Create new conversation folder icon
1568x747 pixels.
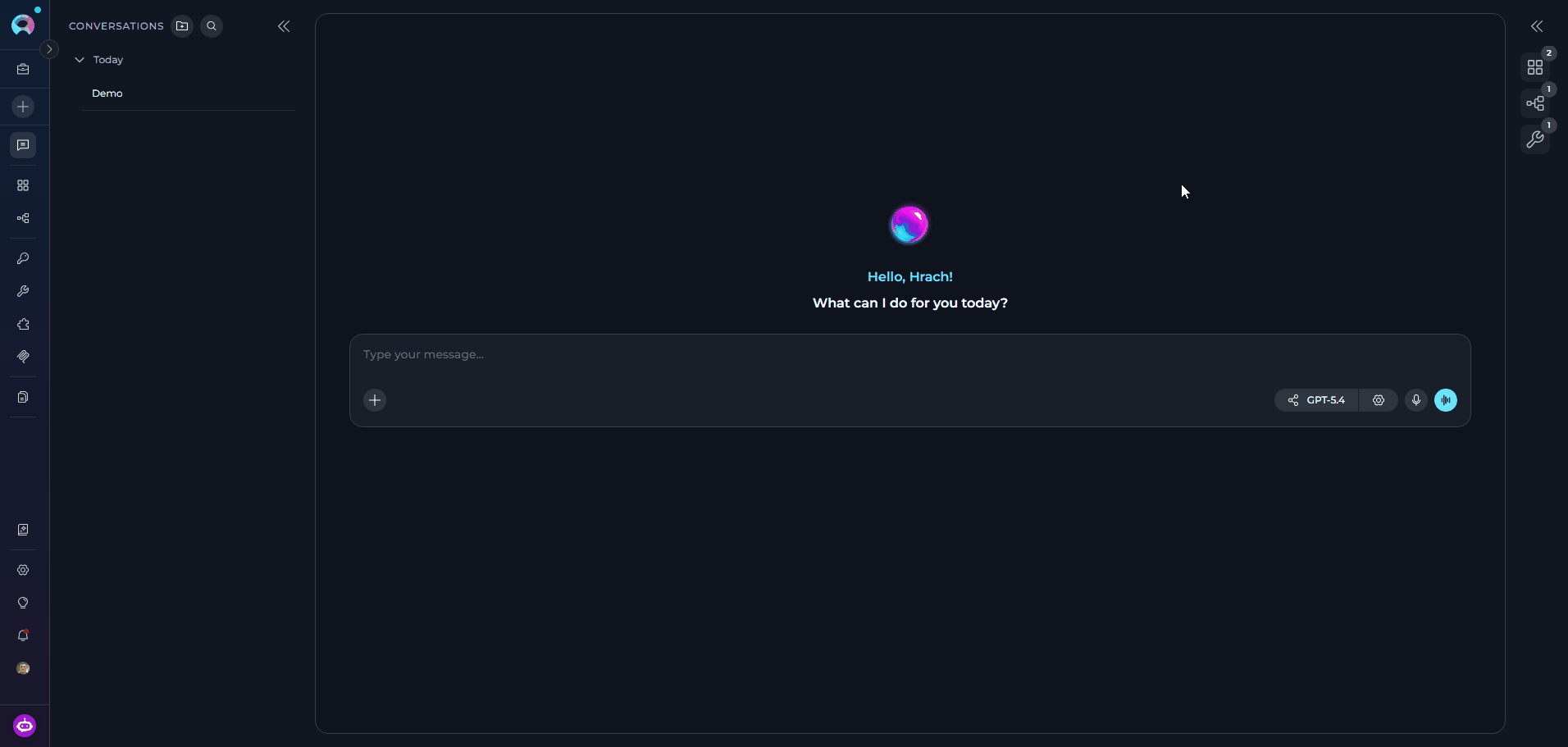pyautogui.click(x=182, y=26)
